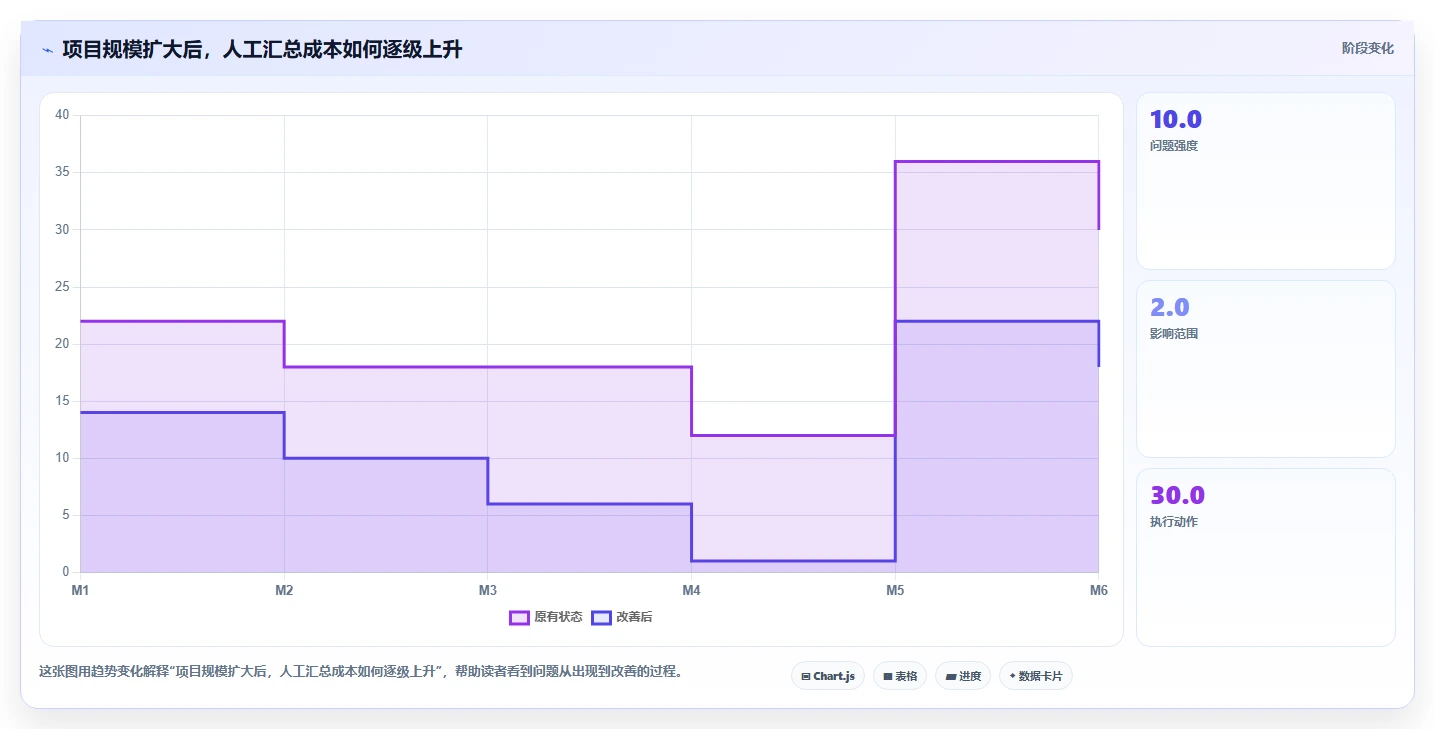Click the 阶段变化 label in header
Screen dimensions: 1435x729
pos(1368,48)
